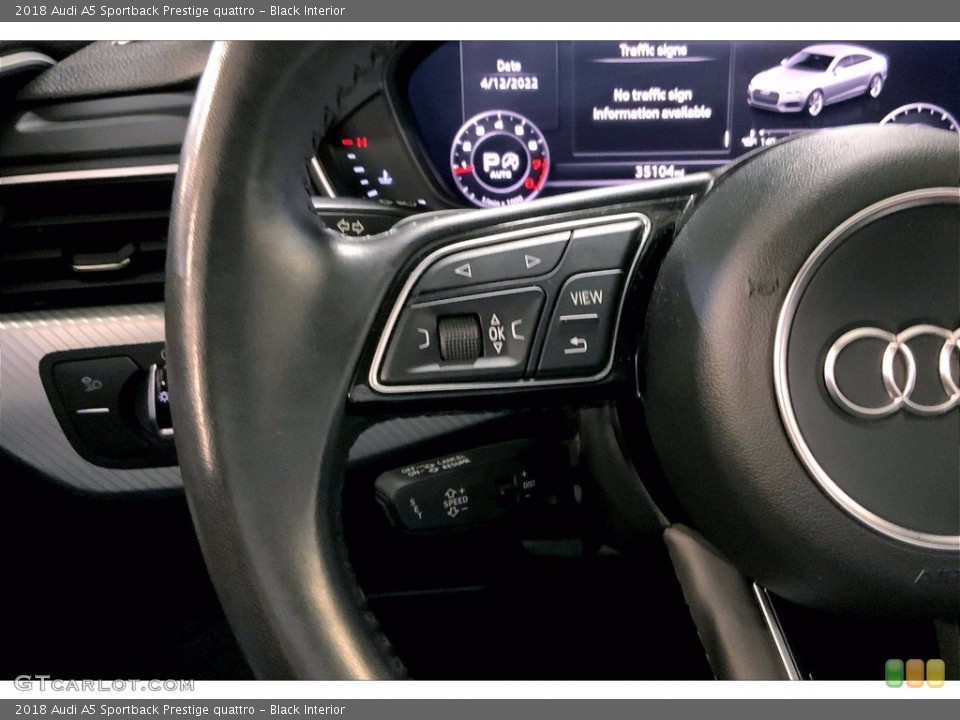The image size is (960, 720).
Task: Click the 'Traffic signs' heading in the cluster
Action: [653, 50]
